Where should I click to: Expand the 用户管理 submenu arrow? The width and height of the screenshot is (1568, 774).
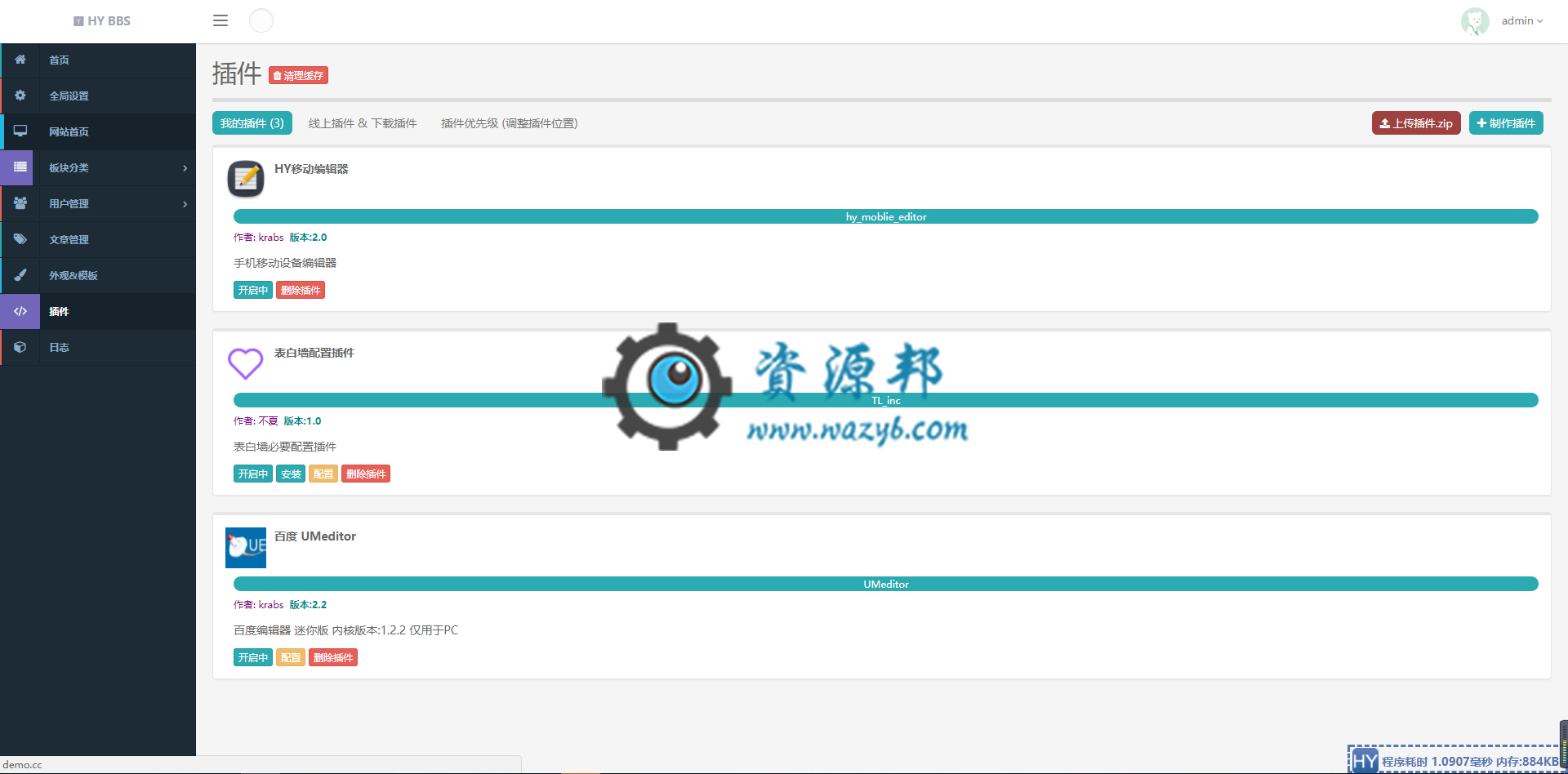[x=185, y=204]
